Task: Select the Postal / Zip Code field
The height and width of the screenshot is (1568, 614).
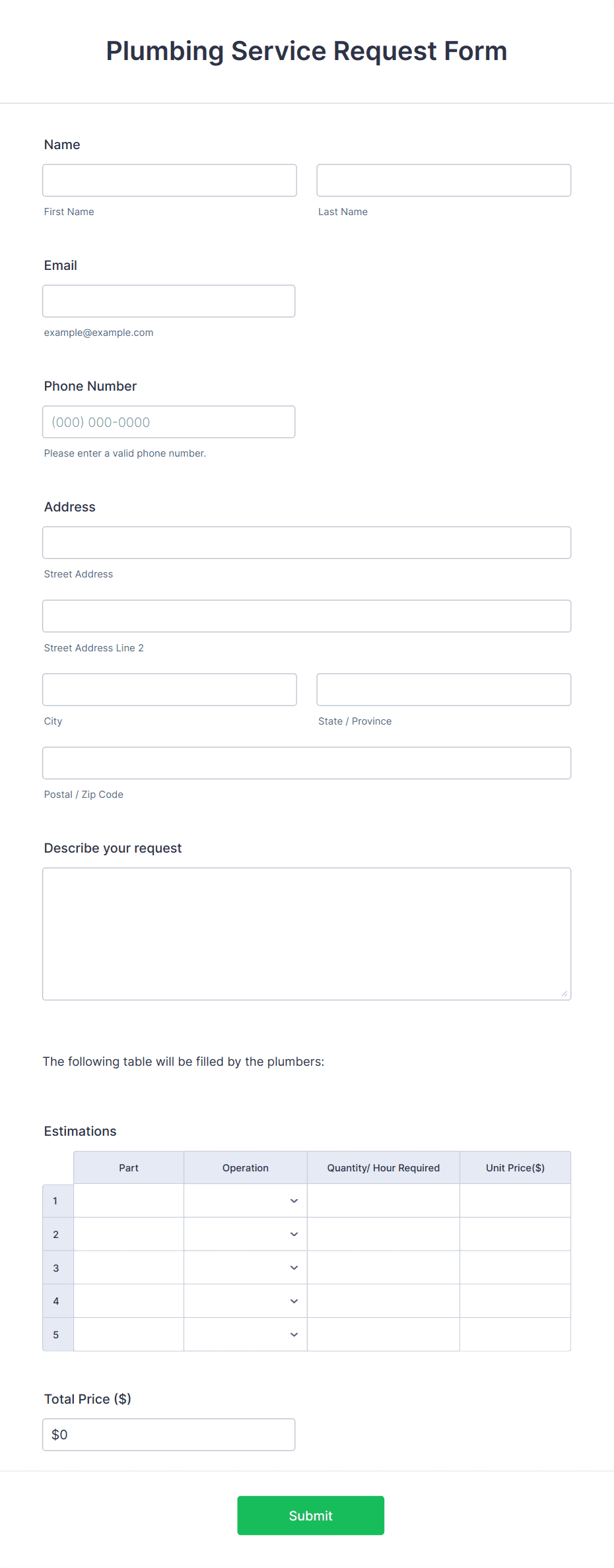Action: point(306,762)
